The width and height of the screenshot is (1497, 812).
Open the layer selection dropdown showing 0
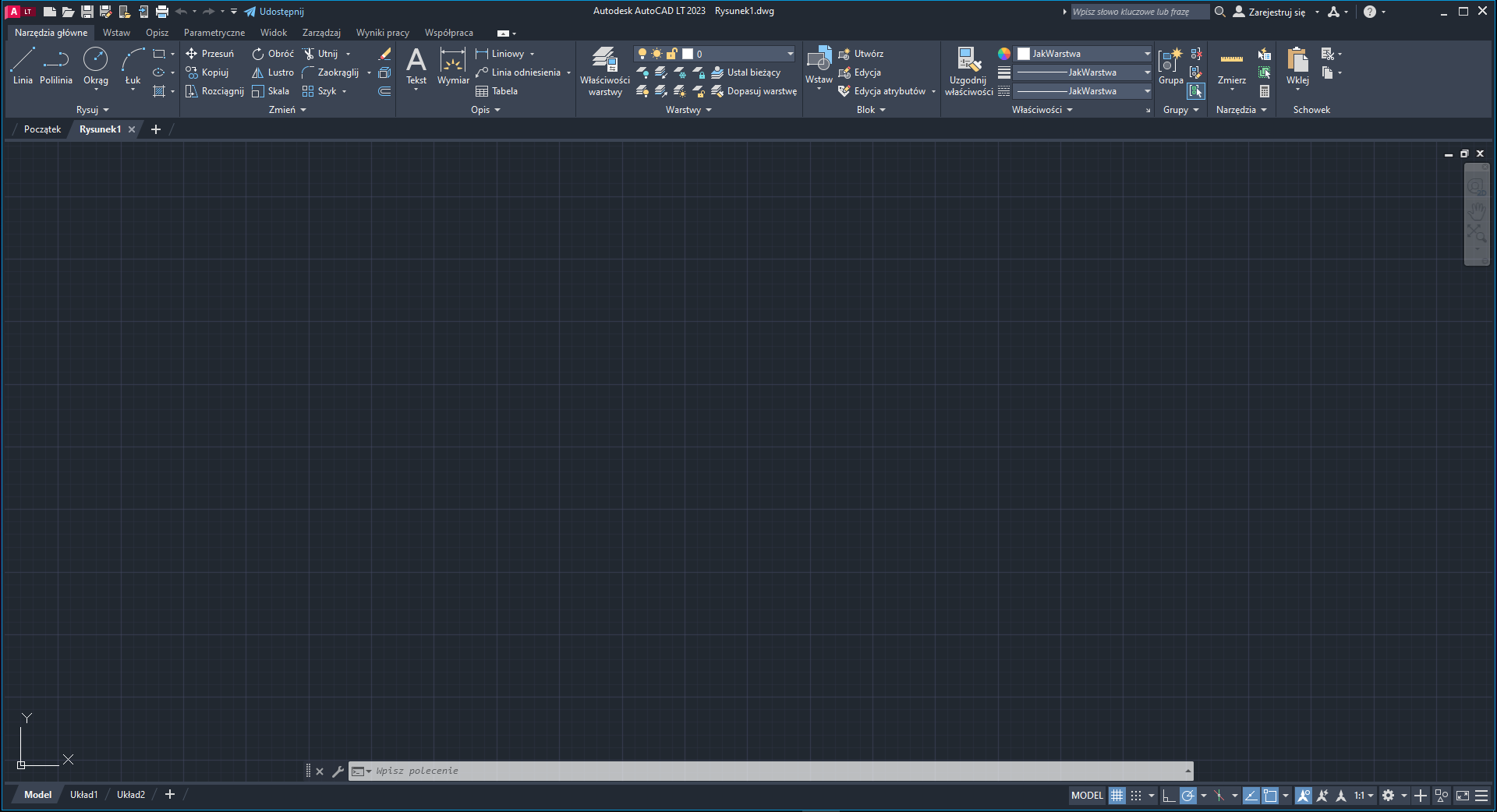coord(715,54)
